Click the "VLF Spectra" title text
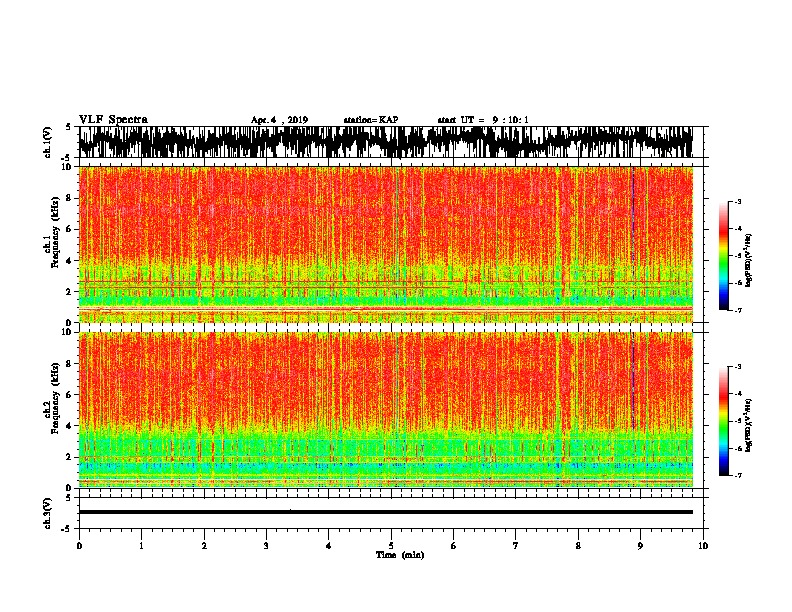 coord(113,120)
